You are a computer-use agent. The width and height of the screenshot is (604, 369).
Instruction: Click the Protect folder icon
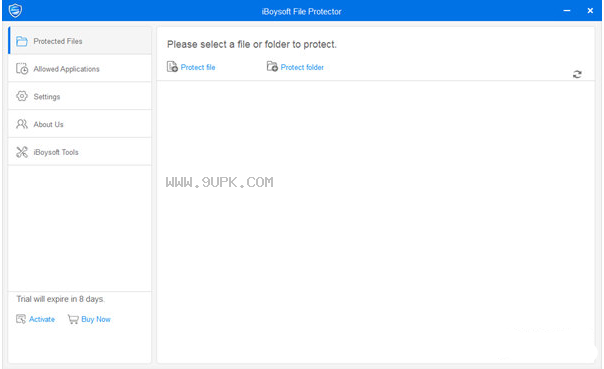tap(272, 66)
